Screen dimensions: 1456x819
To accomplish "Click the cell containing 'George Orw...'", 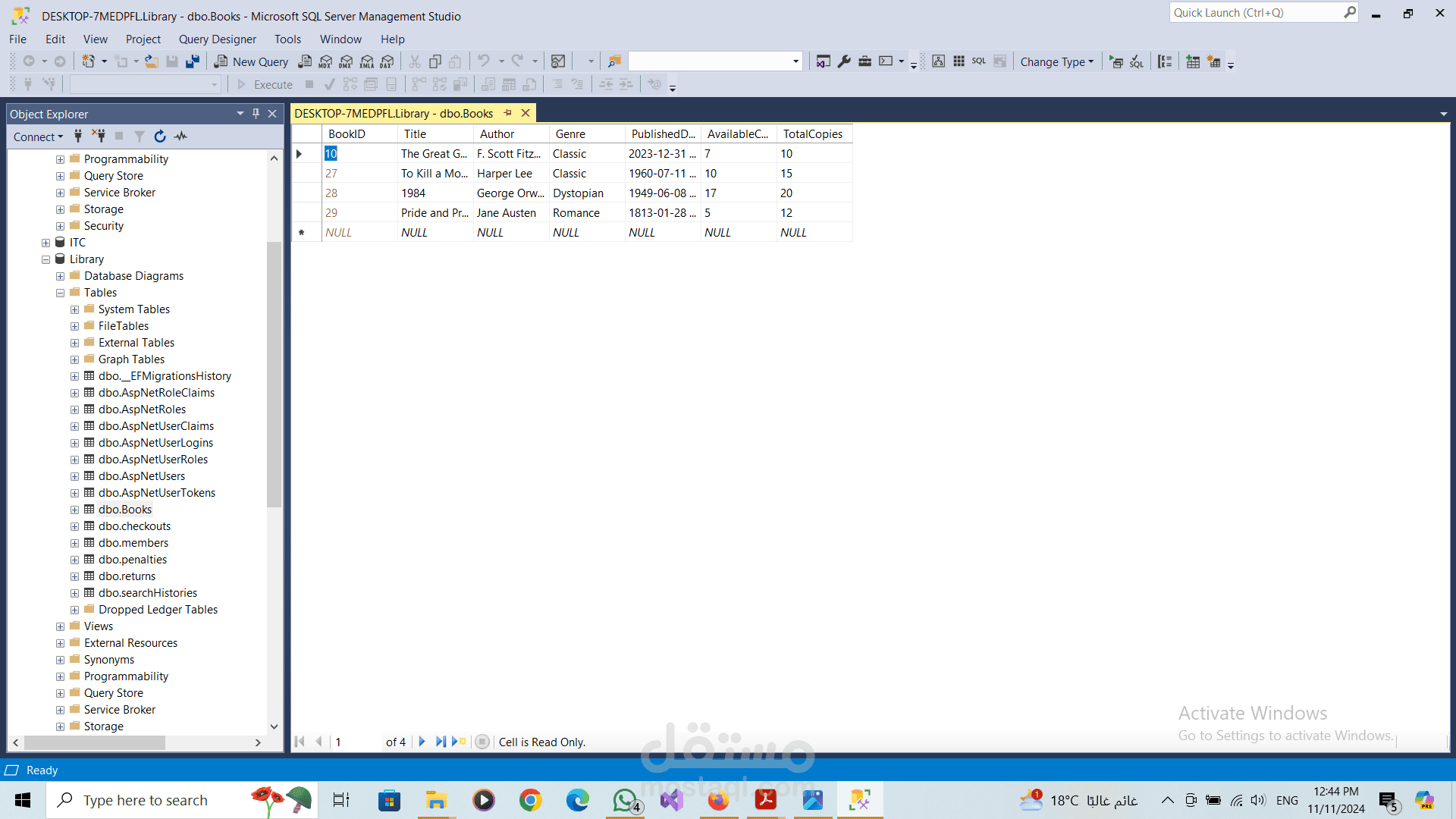I will click(511, 193).
